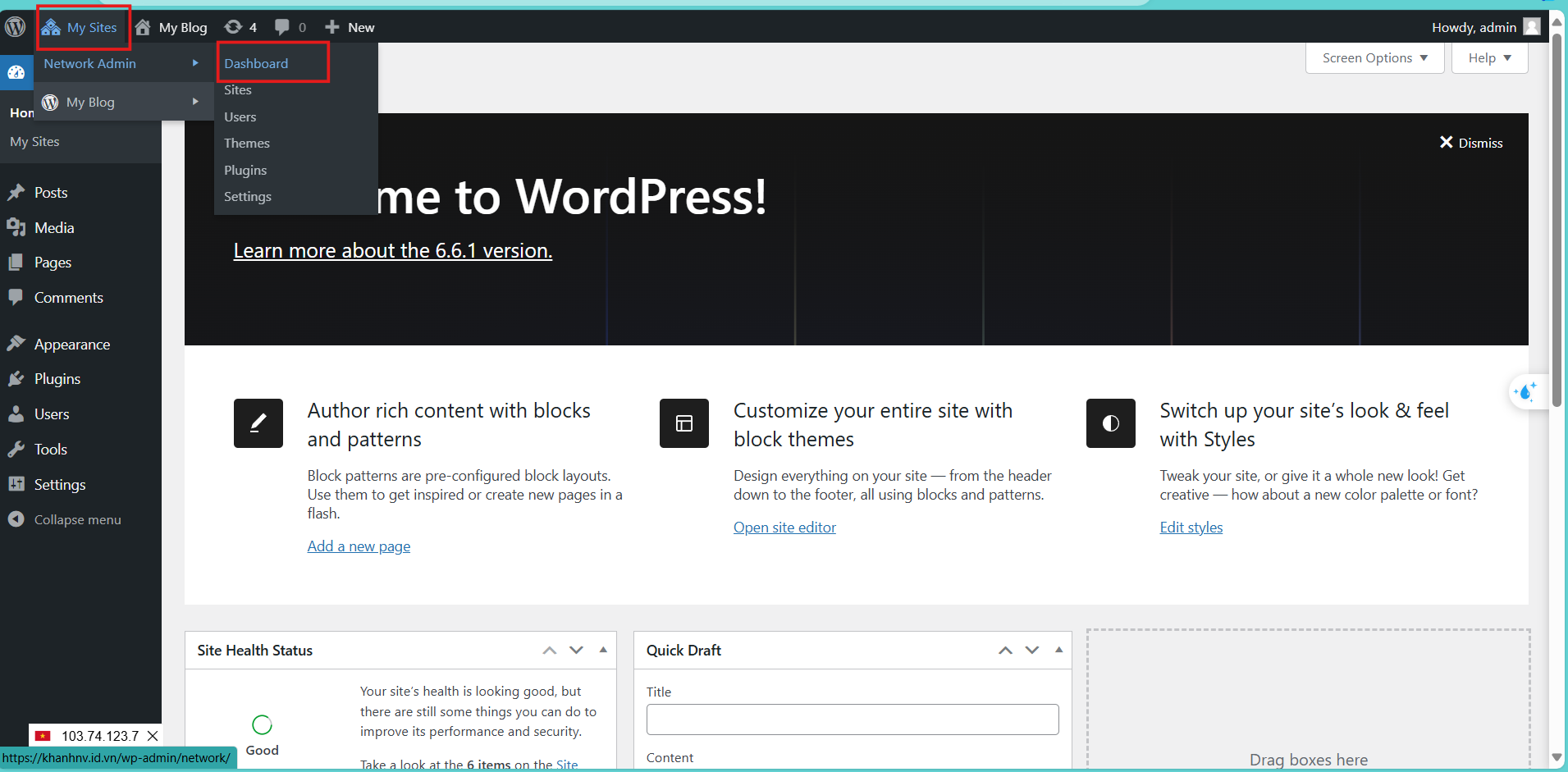Click the New plus icon in admin bar

[x=332, y=27]
